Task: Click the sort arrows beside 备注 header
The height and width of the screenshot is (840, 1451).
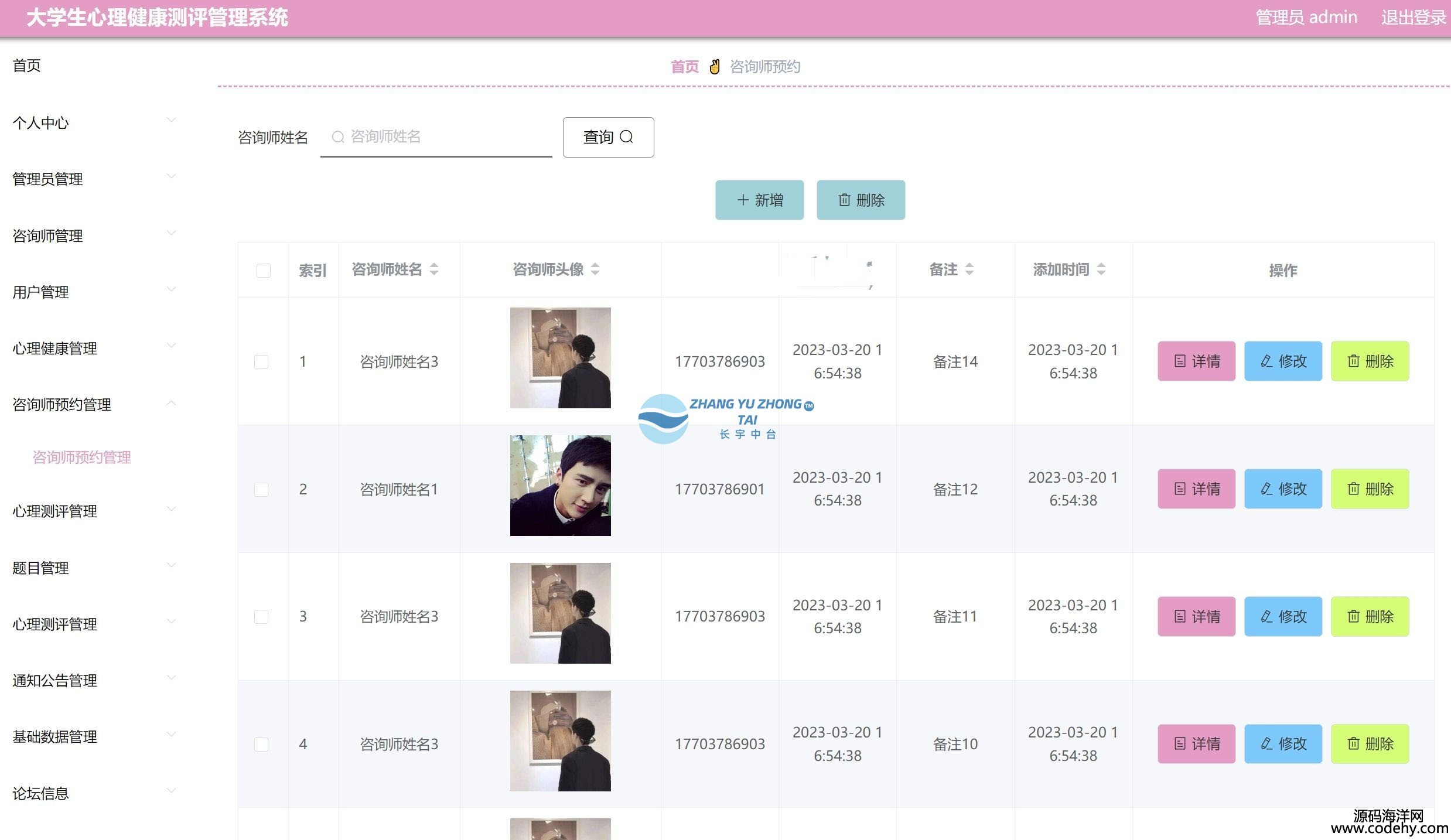Action: pos(969,269)
